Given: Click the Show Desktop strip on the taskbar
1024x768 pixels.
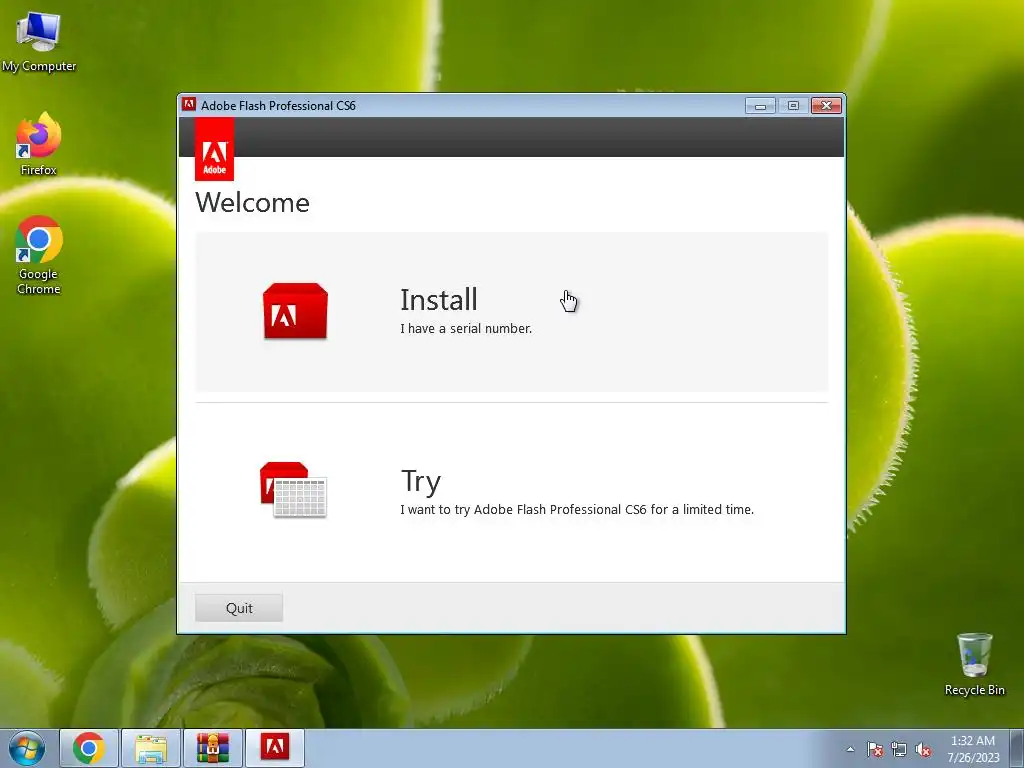Looking at the screenshot, I should pyautogui.click(x=1016, y=748).
